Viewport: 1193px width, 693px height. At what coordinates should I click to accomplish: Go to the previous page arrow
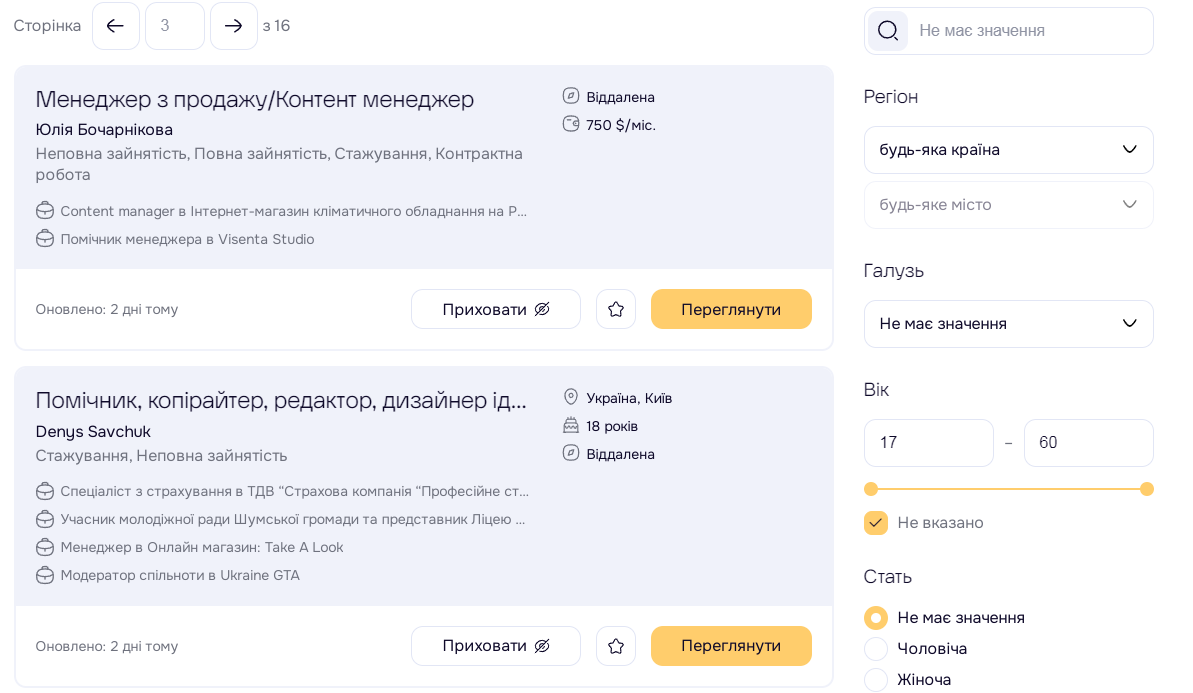[x=115, y=26]
